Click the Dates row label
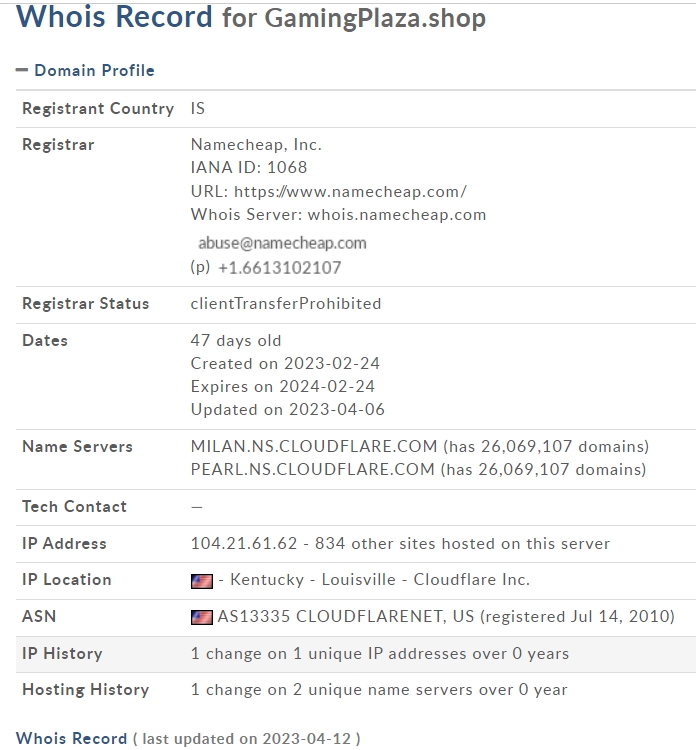 pyautogui.click(x=44, y=340)
